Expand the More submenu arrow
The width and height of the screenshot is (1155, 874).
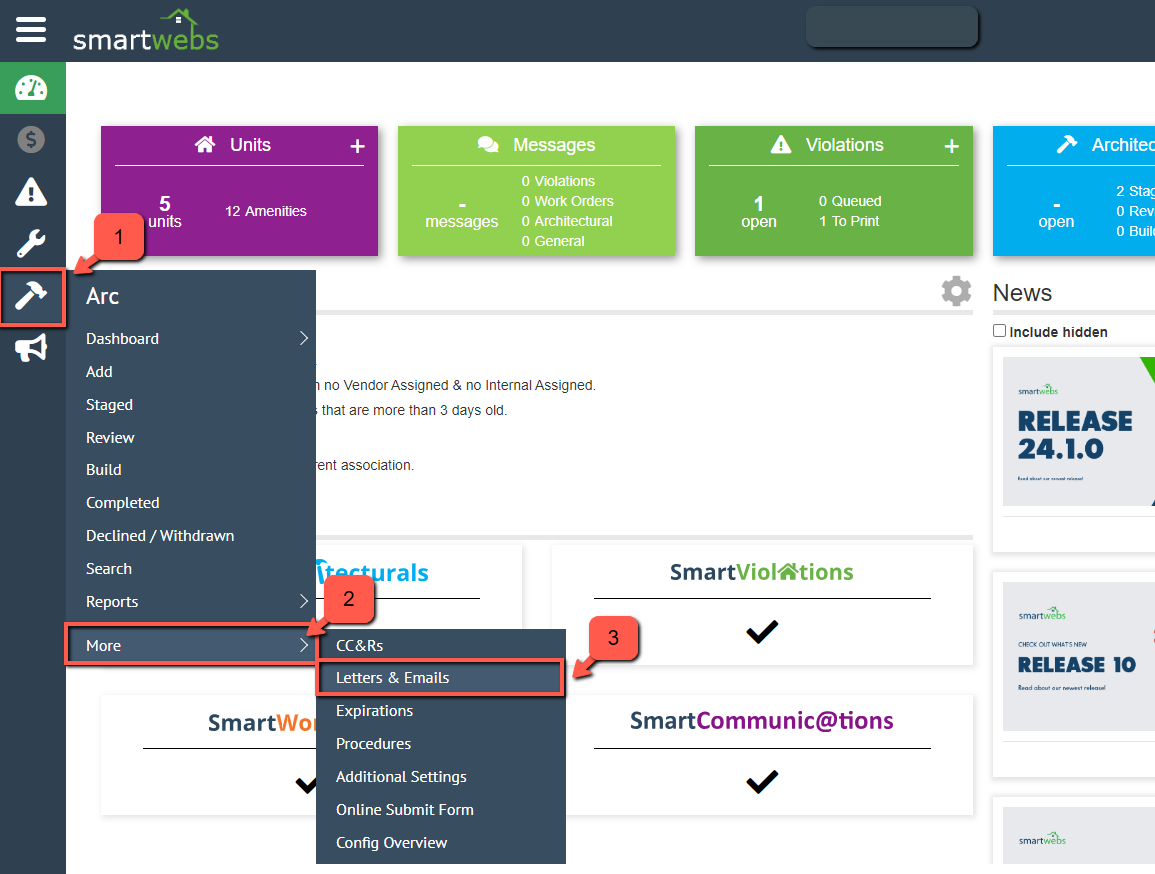click(303, 646)
